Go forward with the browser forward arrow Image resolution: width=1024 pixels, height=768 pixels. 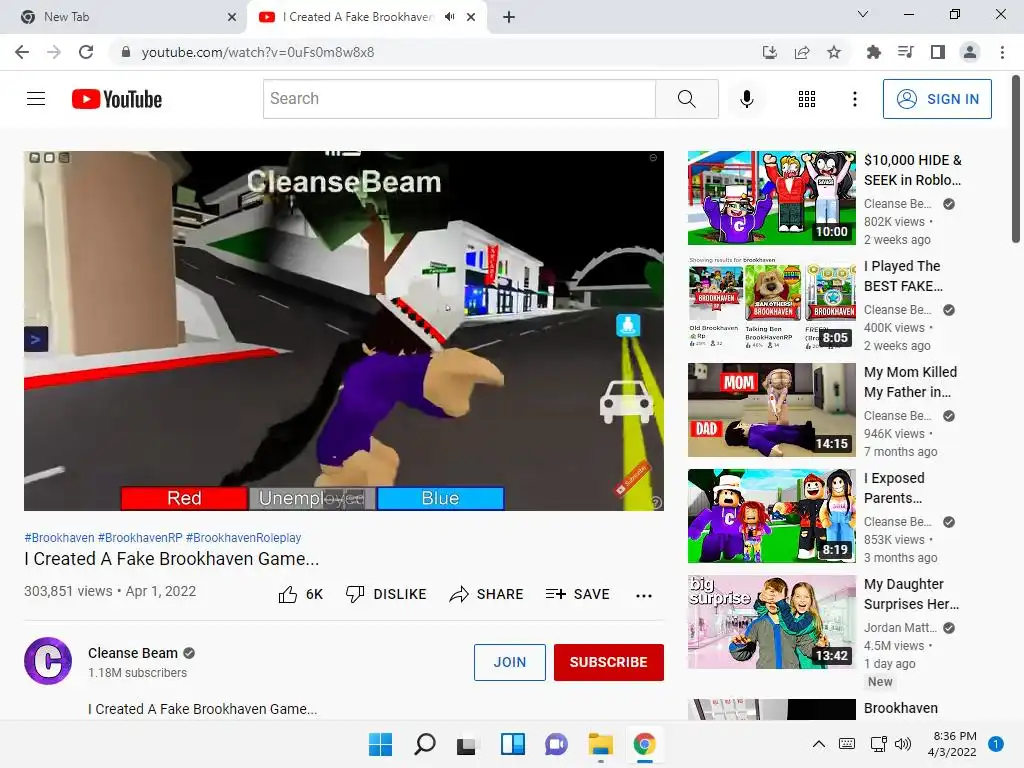[54, 52]
